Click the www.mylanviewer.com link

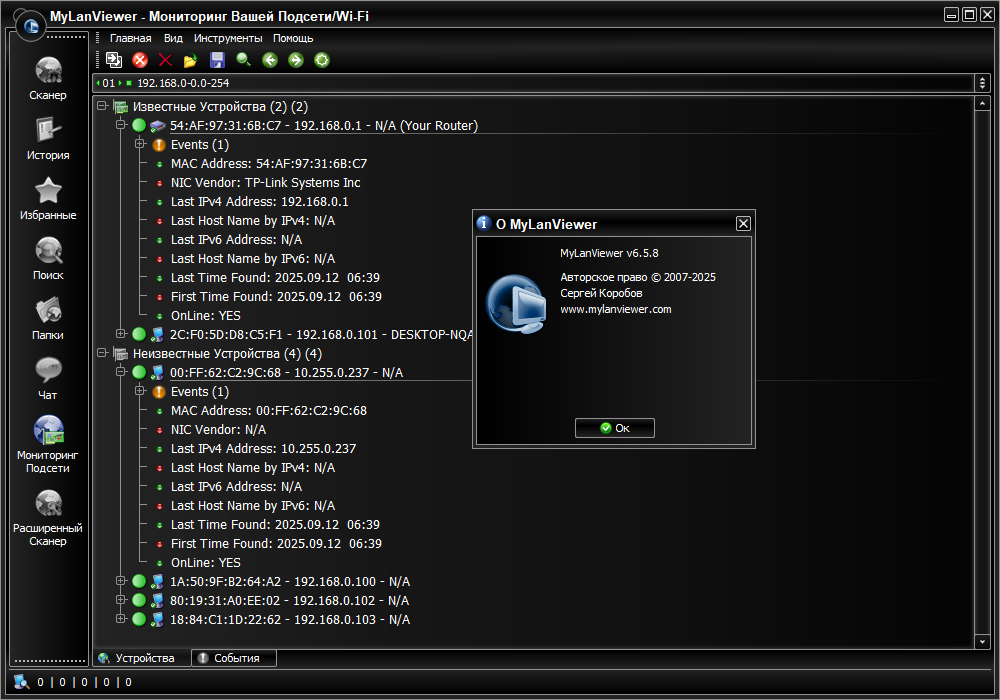(616, 309)
